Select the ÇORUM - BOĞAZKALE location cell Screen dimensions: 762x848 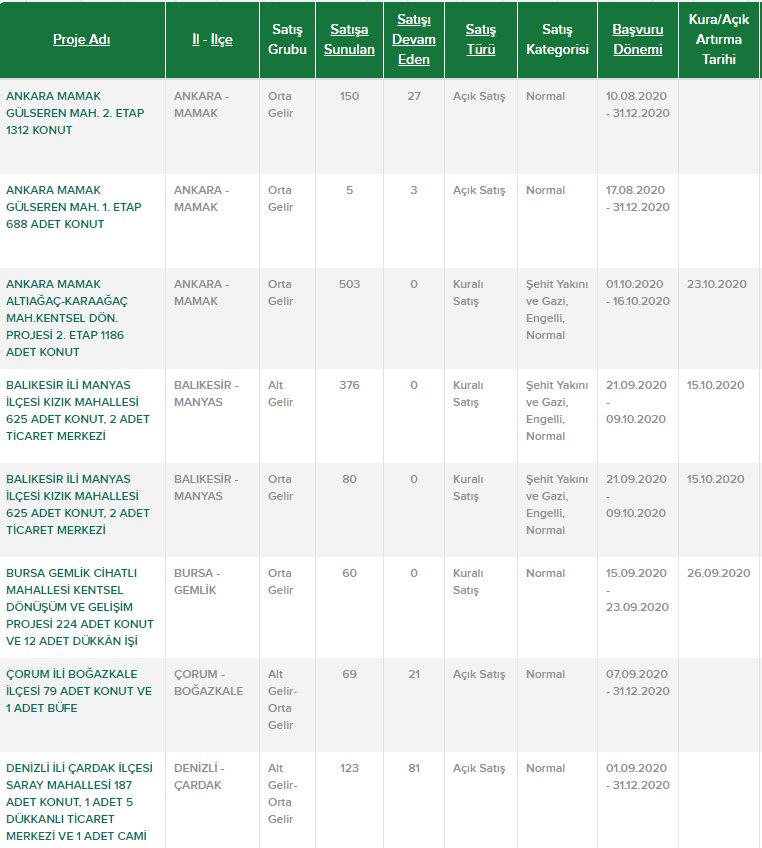tap(208, 683)
